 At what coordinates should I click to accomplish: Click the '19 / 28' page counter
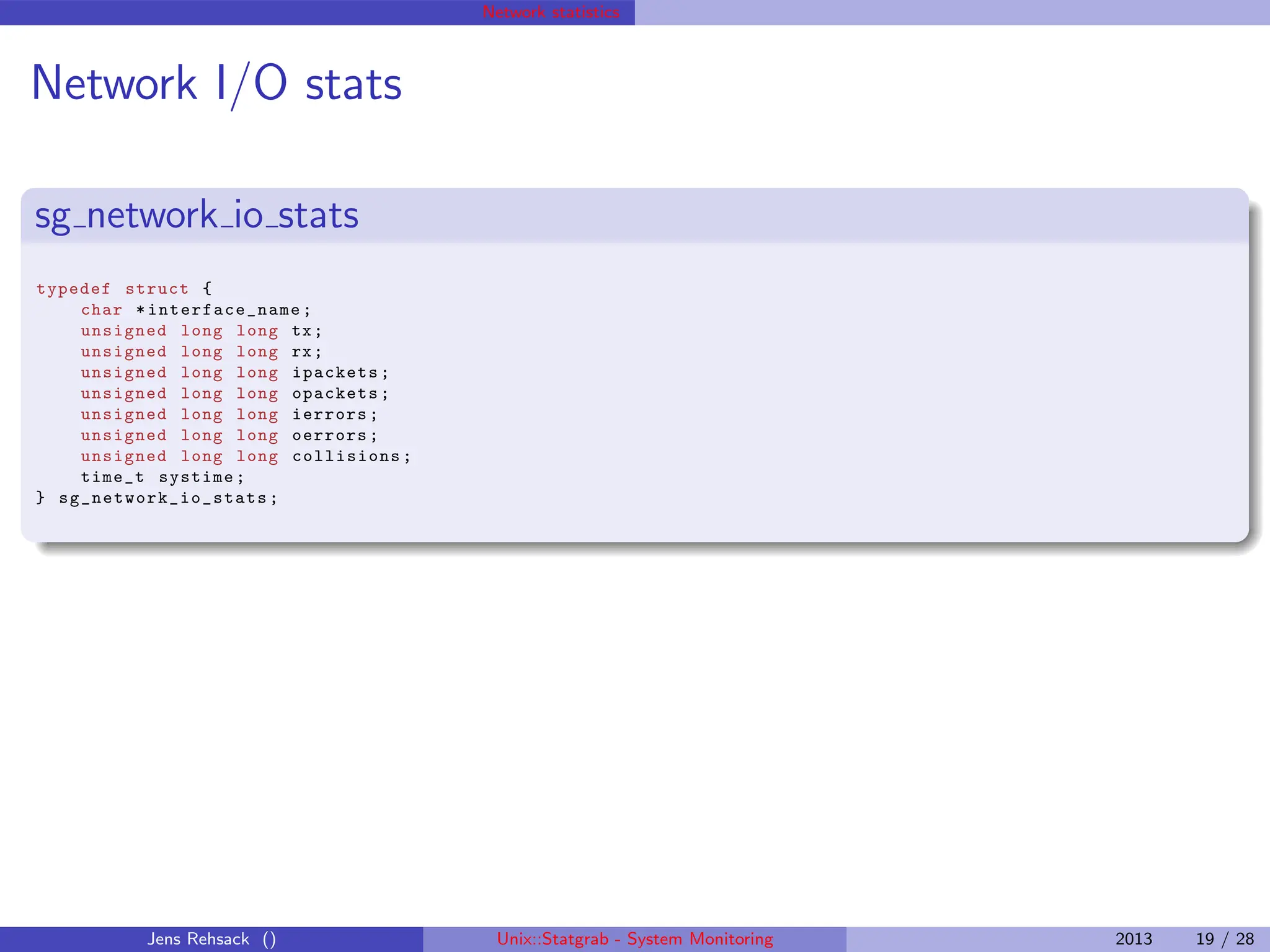tap(1225, 939)
